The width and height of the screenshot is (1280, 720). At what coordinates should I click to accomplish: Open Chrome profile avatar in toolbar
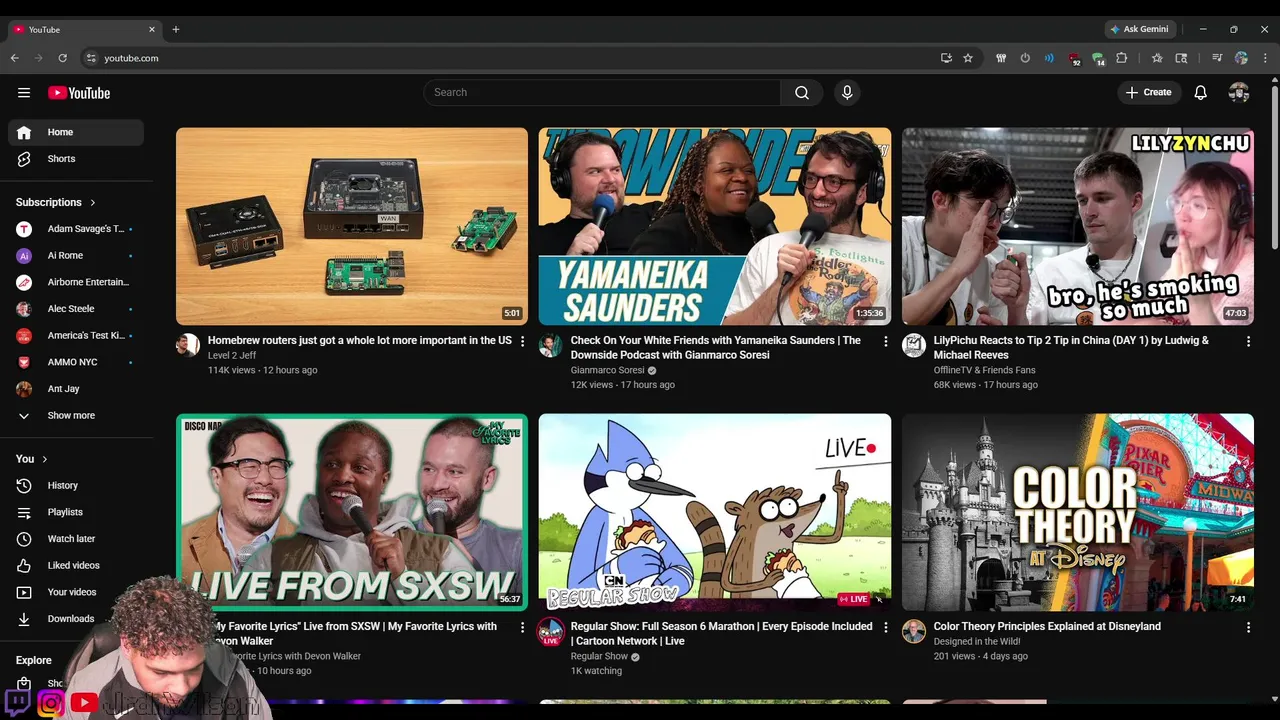tap(1241, 58)
